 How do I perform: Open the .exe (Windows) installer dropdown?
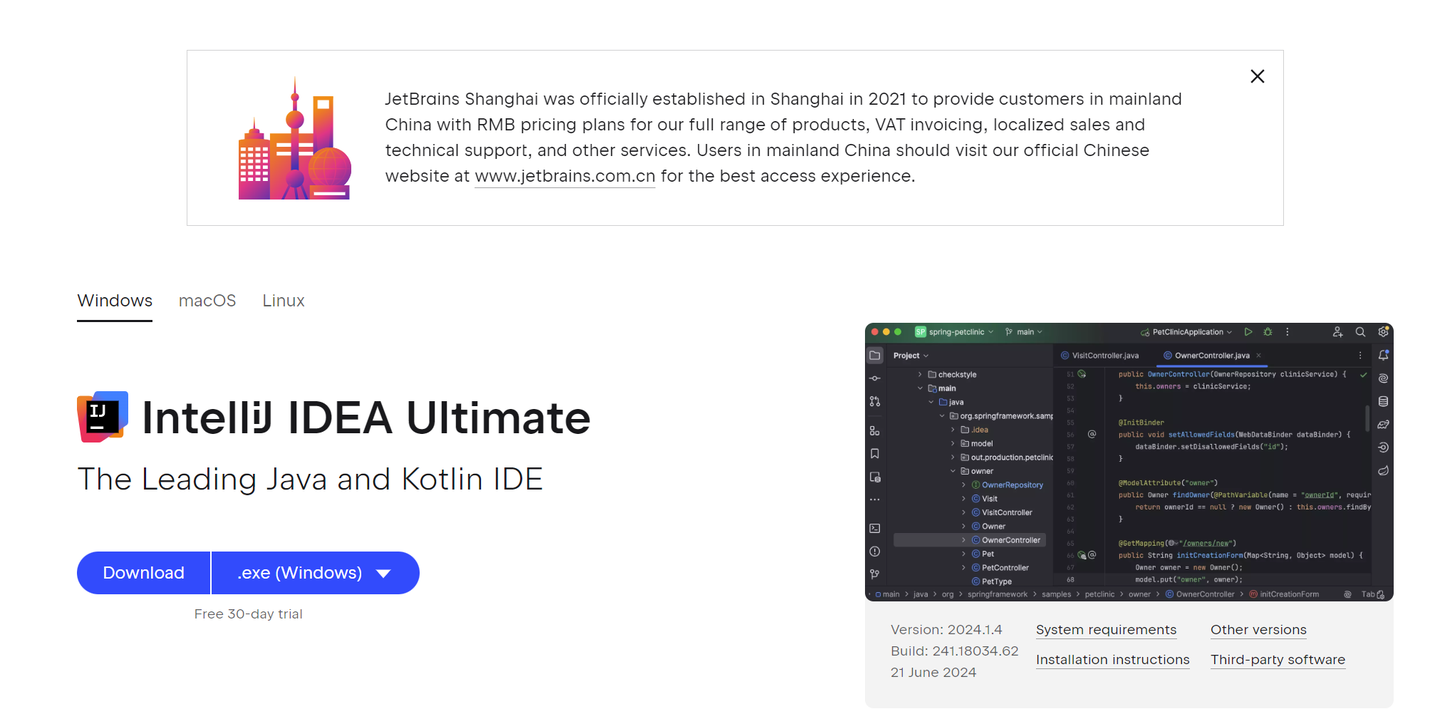(315, 573)
